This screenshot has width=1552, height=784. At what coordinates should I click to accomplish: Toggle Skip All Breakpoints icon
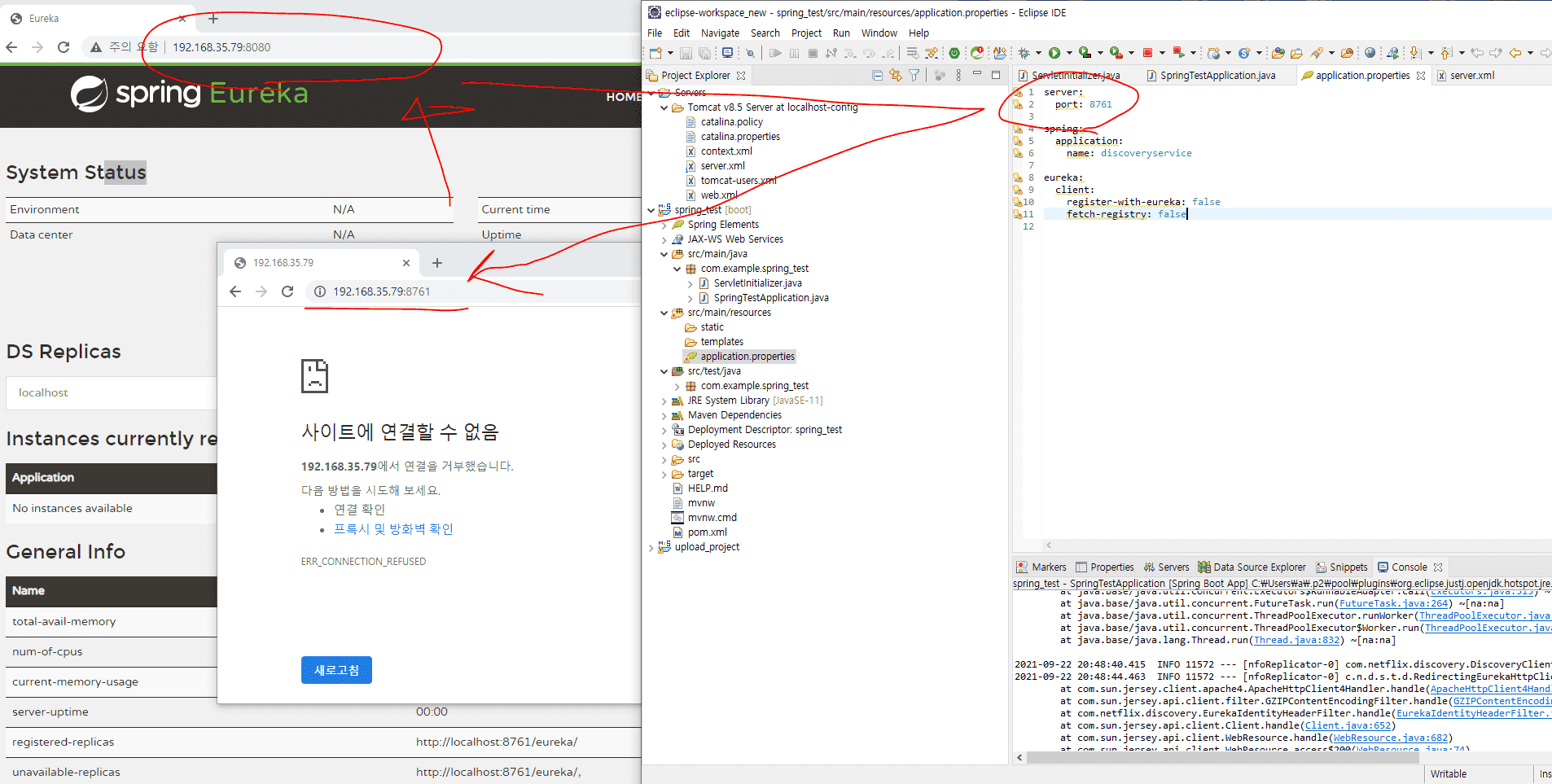pos(751,53)
